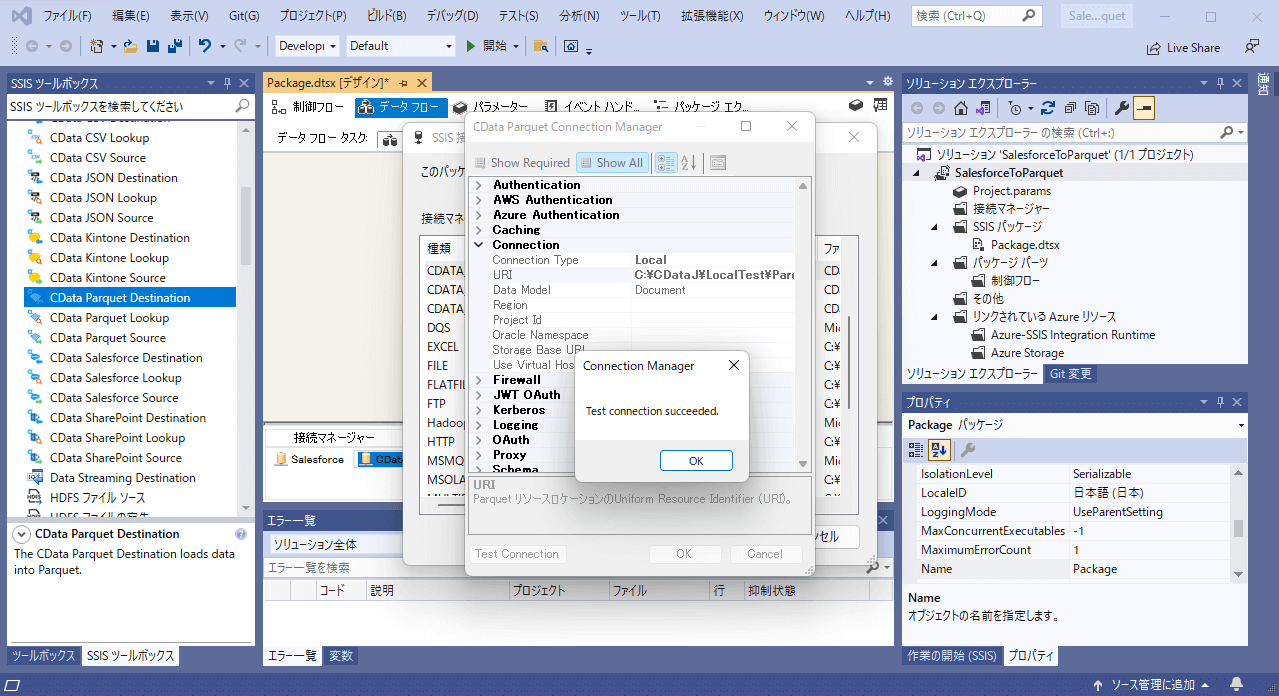This screenshot has width=1279, height=696.
Task: Click the search magnifier in SSIS Toolbox
Action: 242,106
